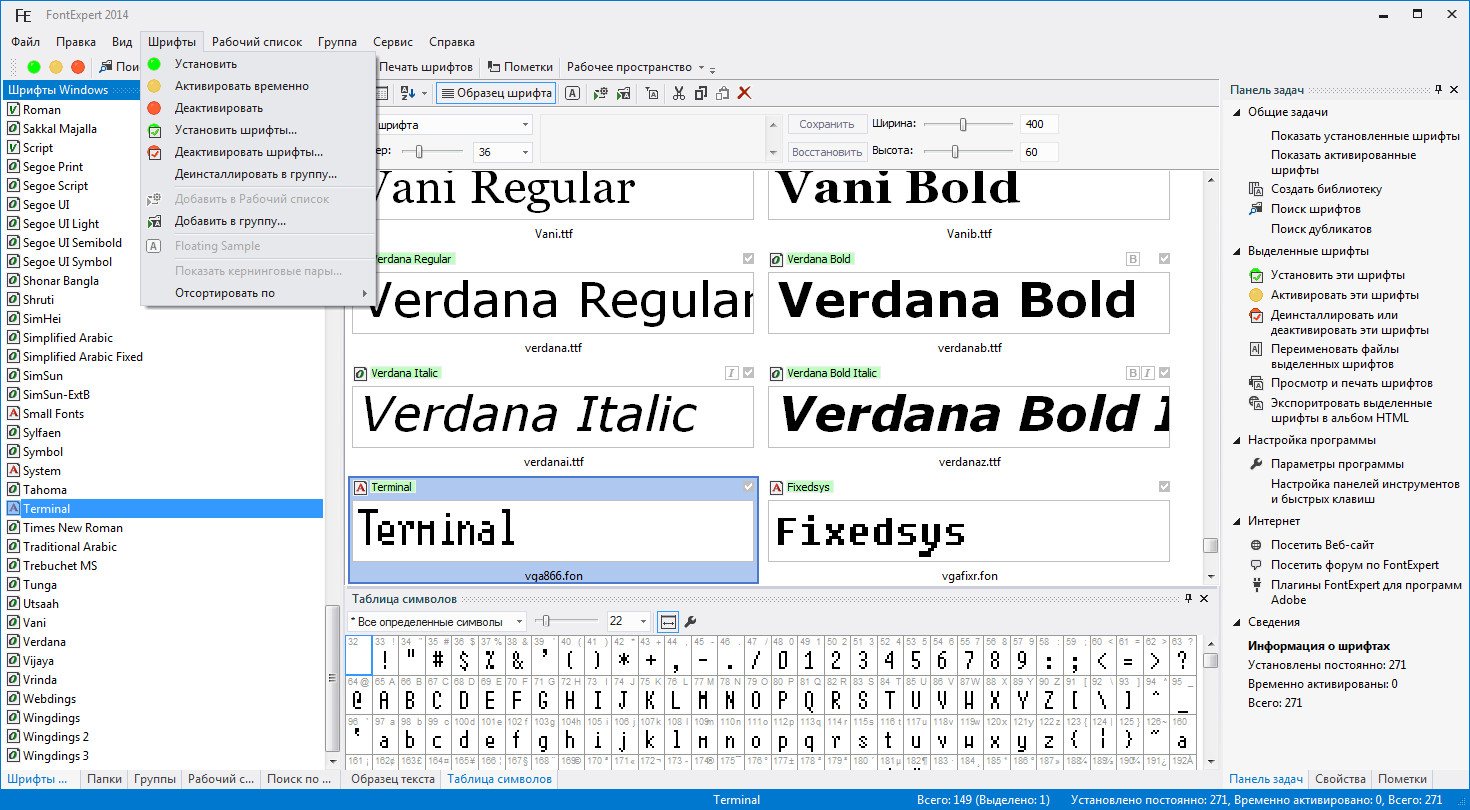Click the binoculars icon for Поиск шрифтов
The height and width of the screenshot is (810, 1470).
coord(1257,209)
